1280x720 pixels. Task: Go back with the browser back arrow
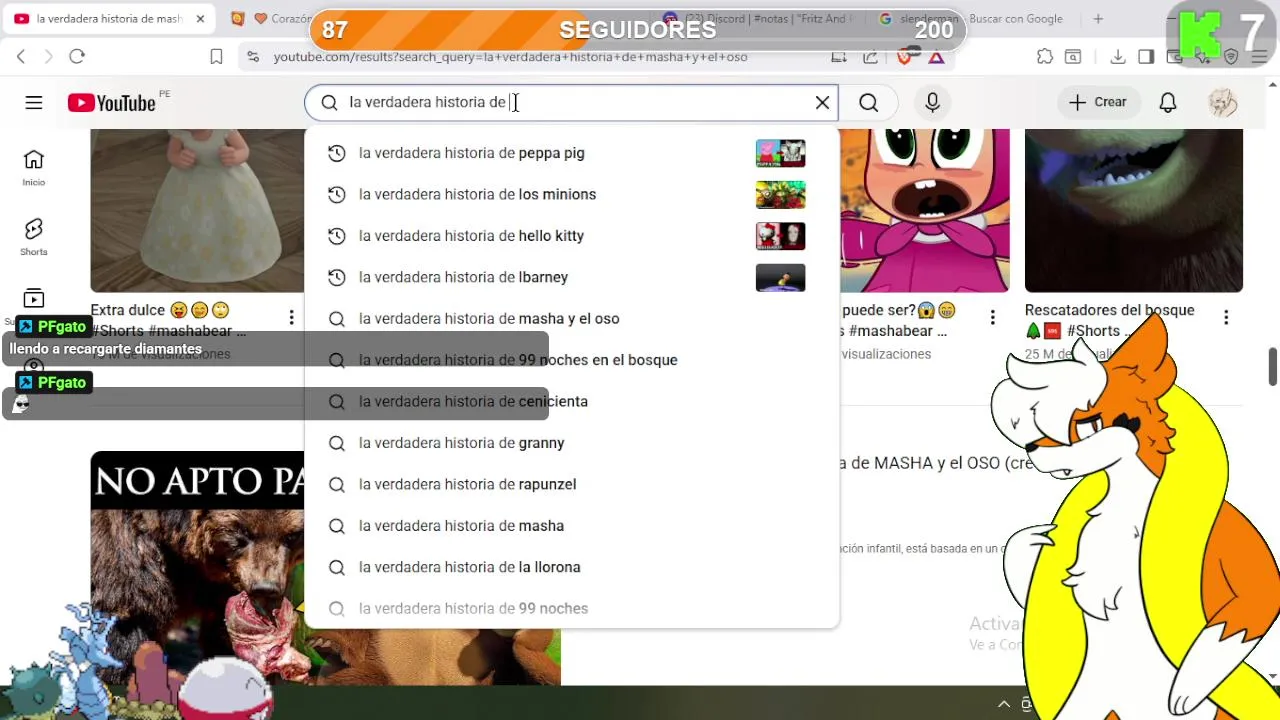click(21, 57)
